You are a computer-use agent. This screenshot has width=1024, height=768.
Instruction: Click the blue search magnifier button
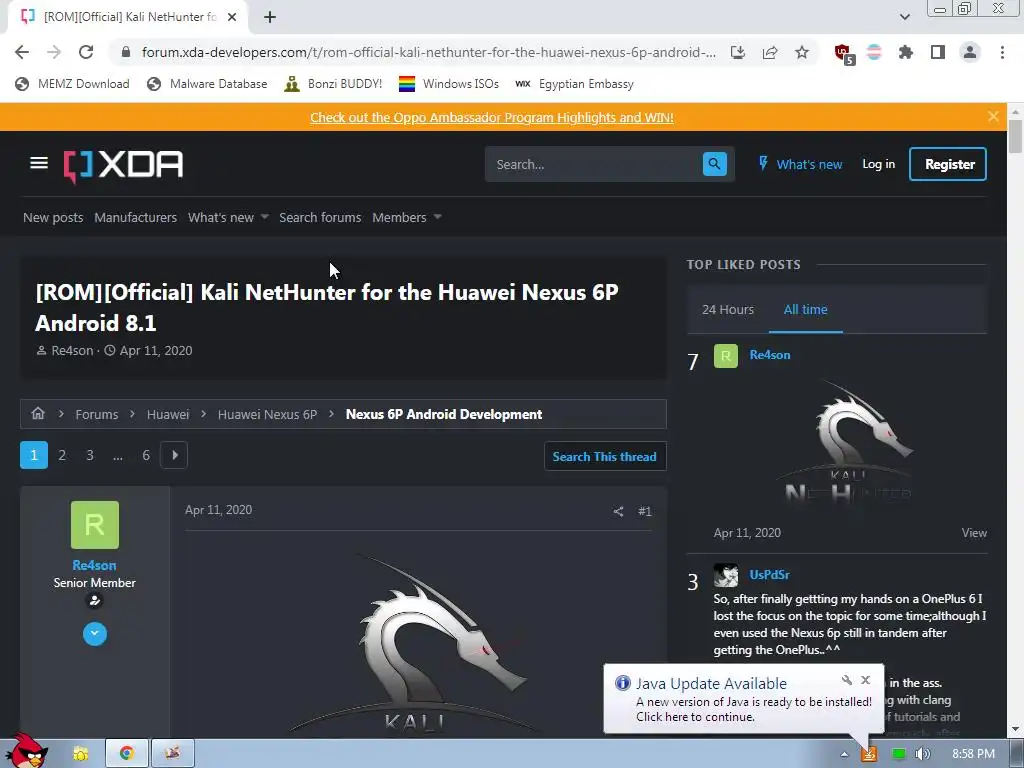pos(714,164)
